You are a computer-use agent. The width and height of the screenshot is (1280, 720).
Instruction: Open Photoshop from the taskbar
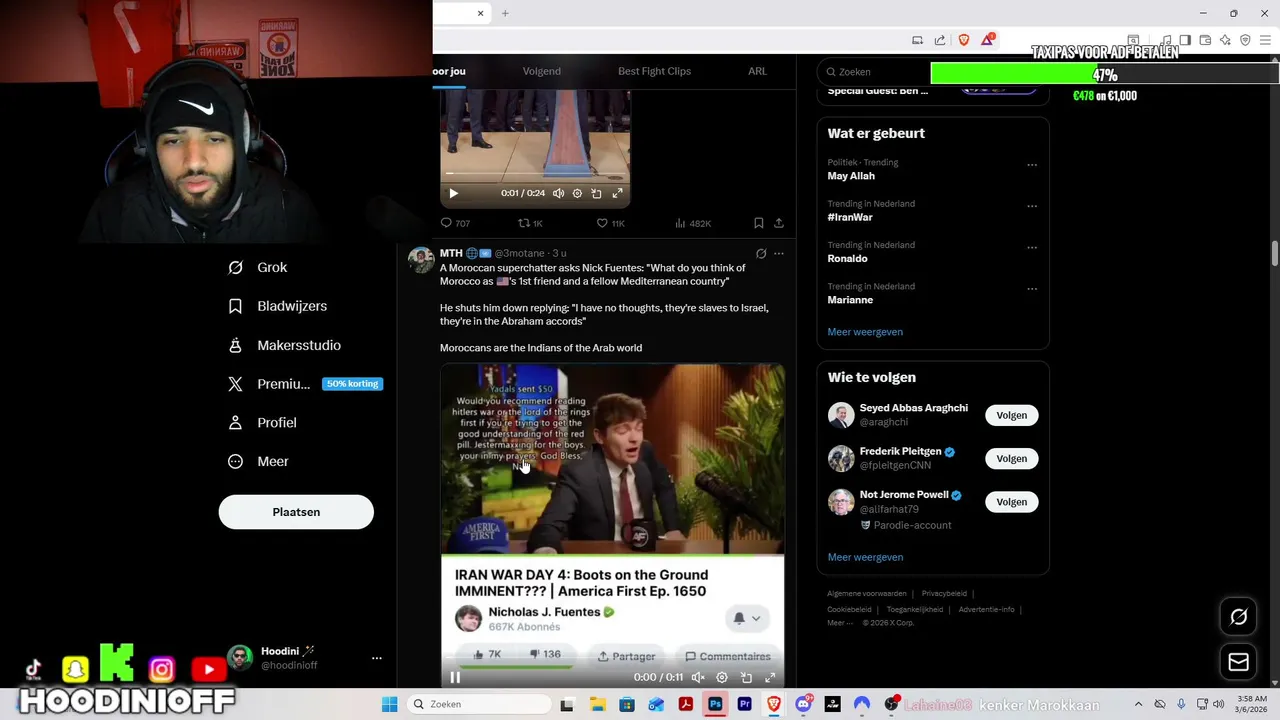click(715, 704)
